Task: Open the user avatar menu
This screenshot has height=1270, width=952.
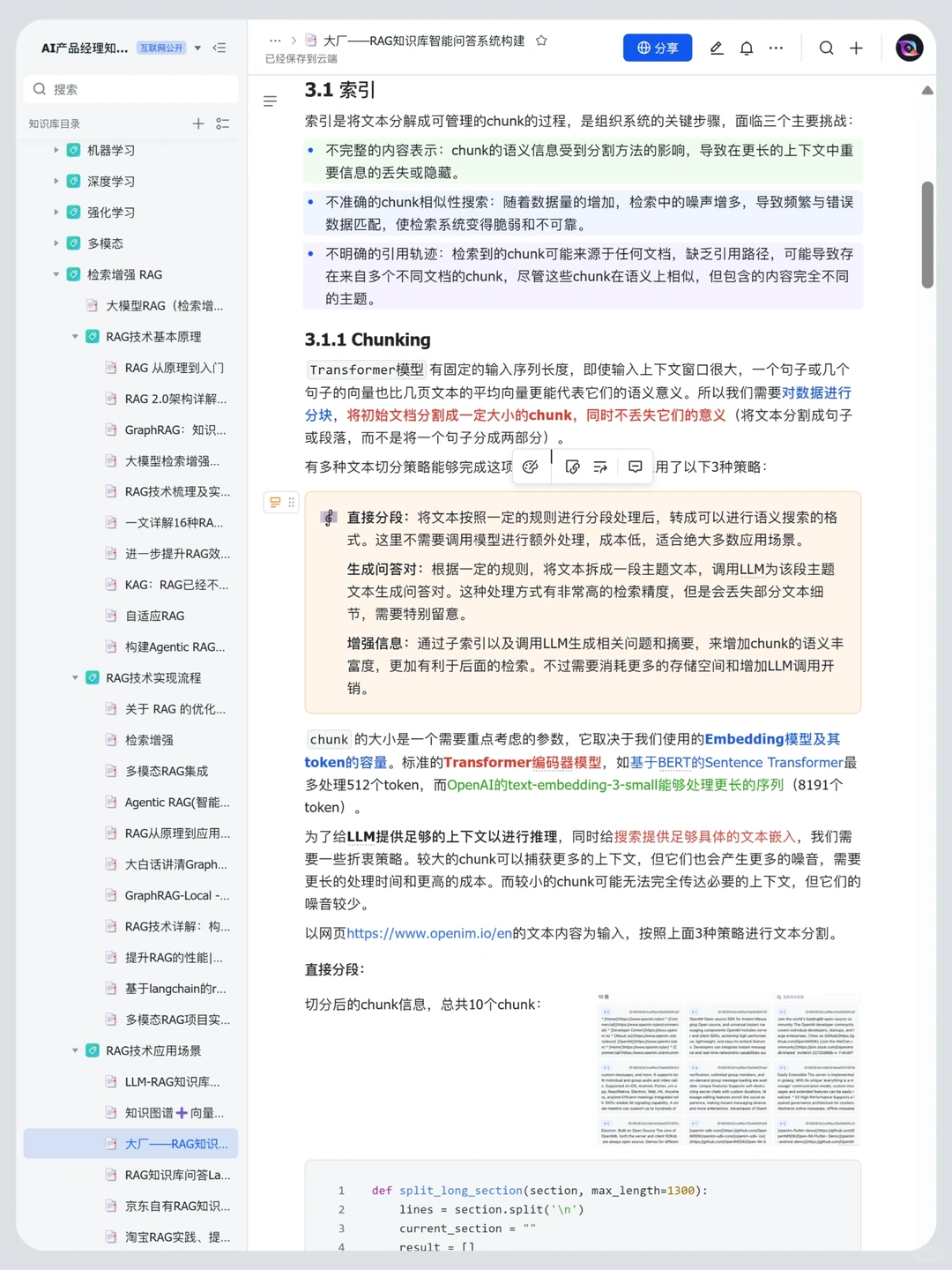Action: pos(909,48)
